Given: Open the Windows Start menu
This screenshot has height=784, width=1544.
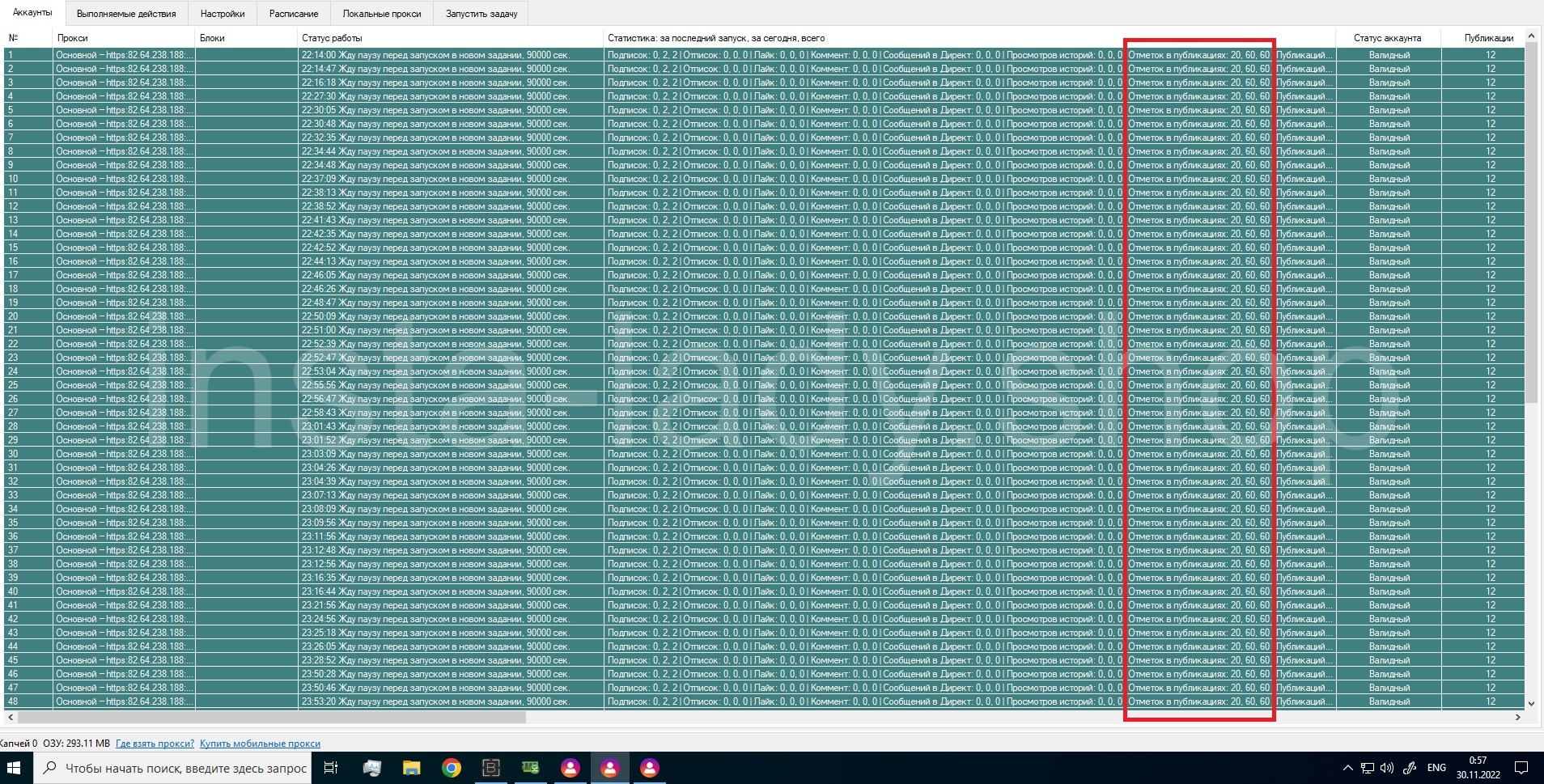Looking at the screenshot, I should (14, 768).
